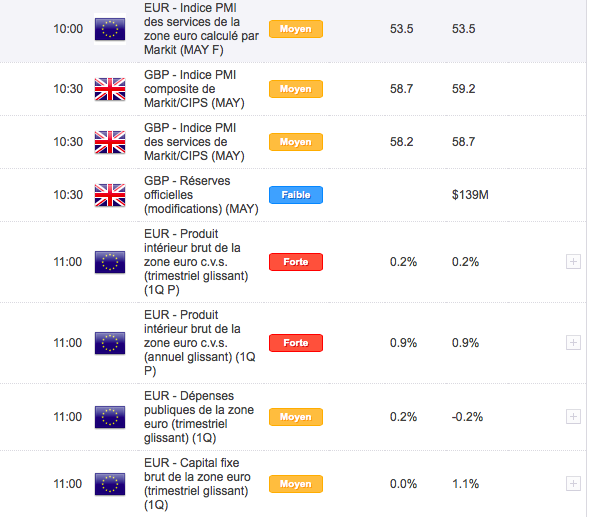611x517 pixels.
Task: Click the UK flag for GBP services PMI row
Action: (x=109, y=142)
